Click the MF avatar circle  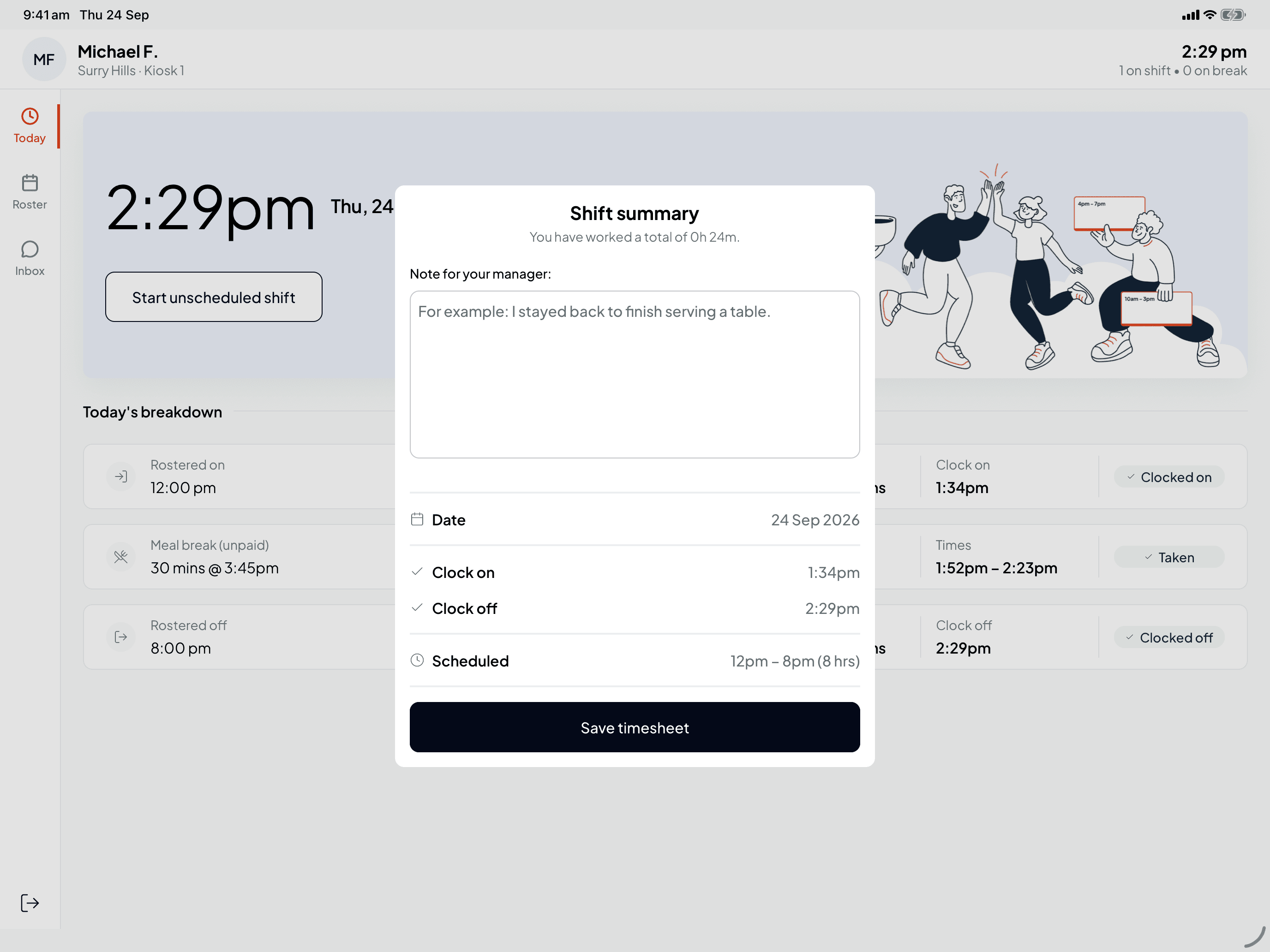(x=44, y=59)
